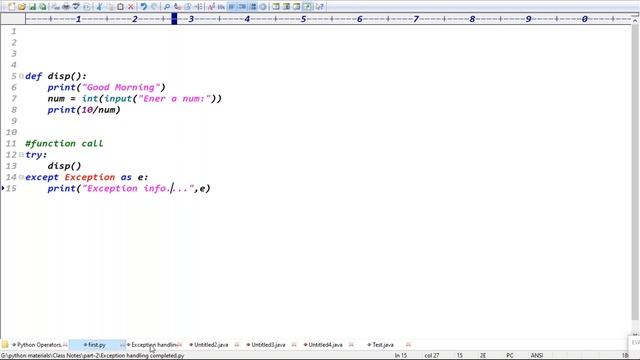Run spell check from the toolbar
The image size is (640, 360).
coord(76,7)
